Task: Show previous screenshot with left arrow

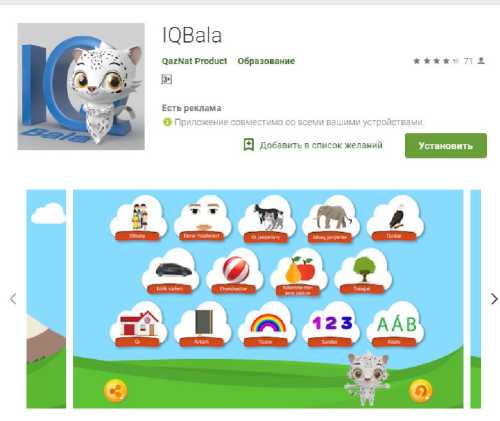Action: (x=13, y=299)
